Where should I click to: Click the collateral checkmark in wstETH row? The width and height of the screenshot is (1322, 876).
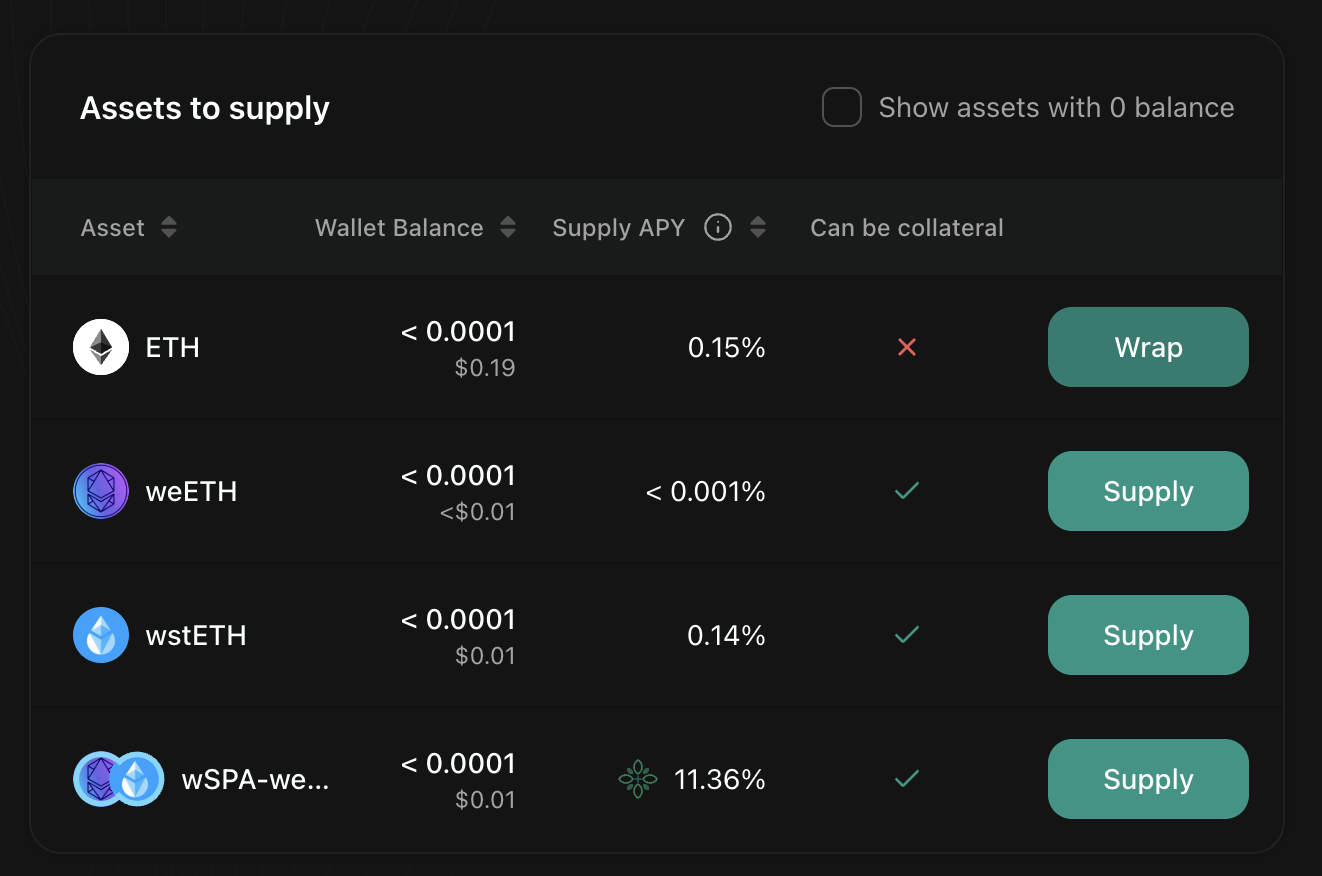907,635
